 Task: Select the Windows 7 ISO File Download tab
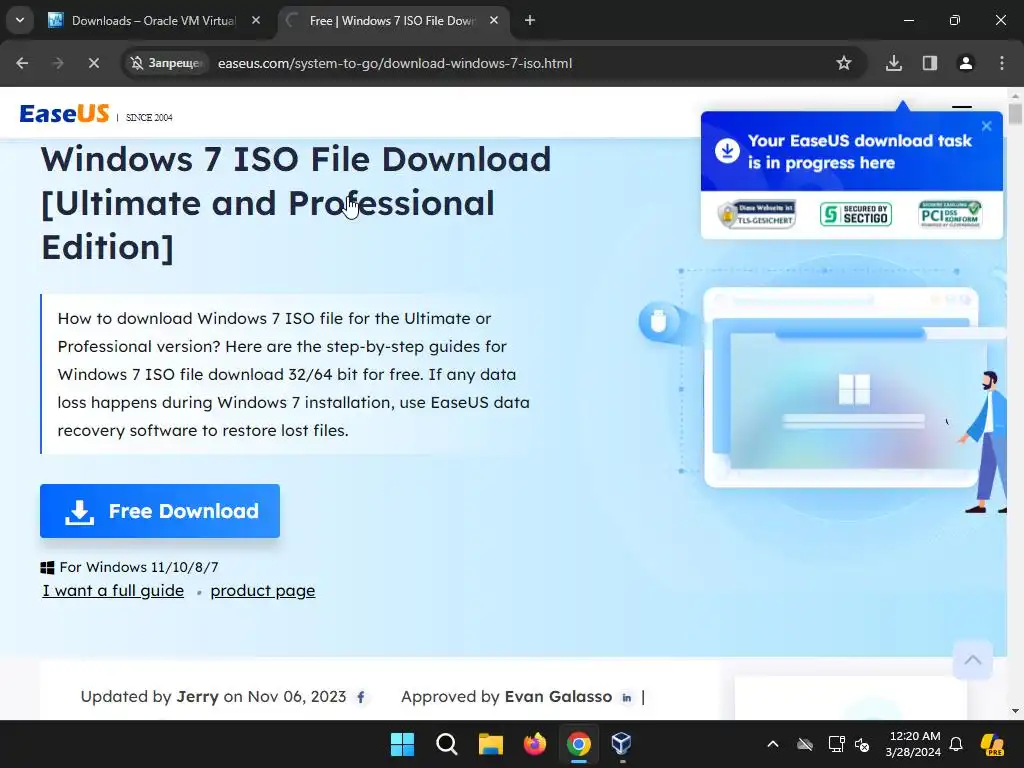393,21
